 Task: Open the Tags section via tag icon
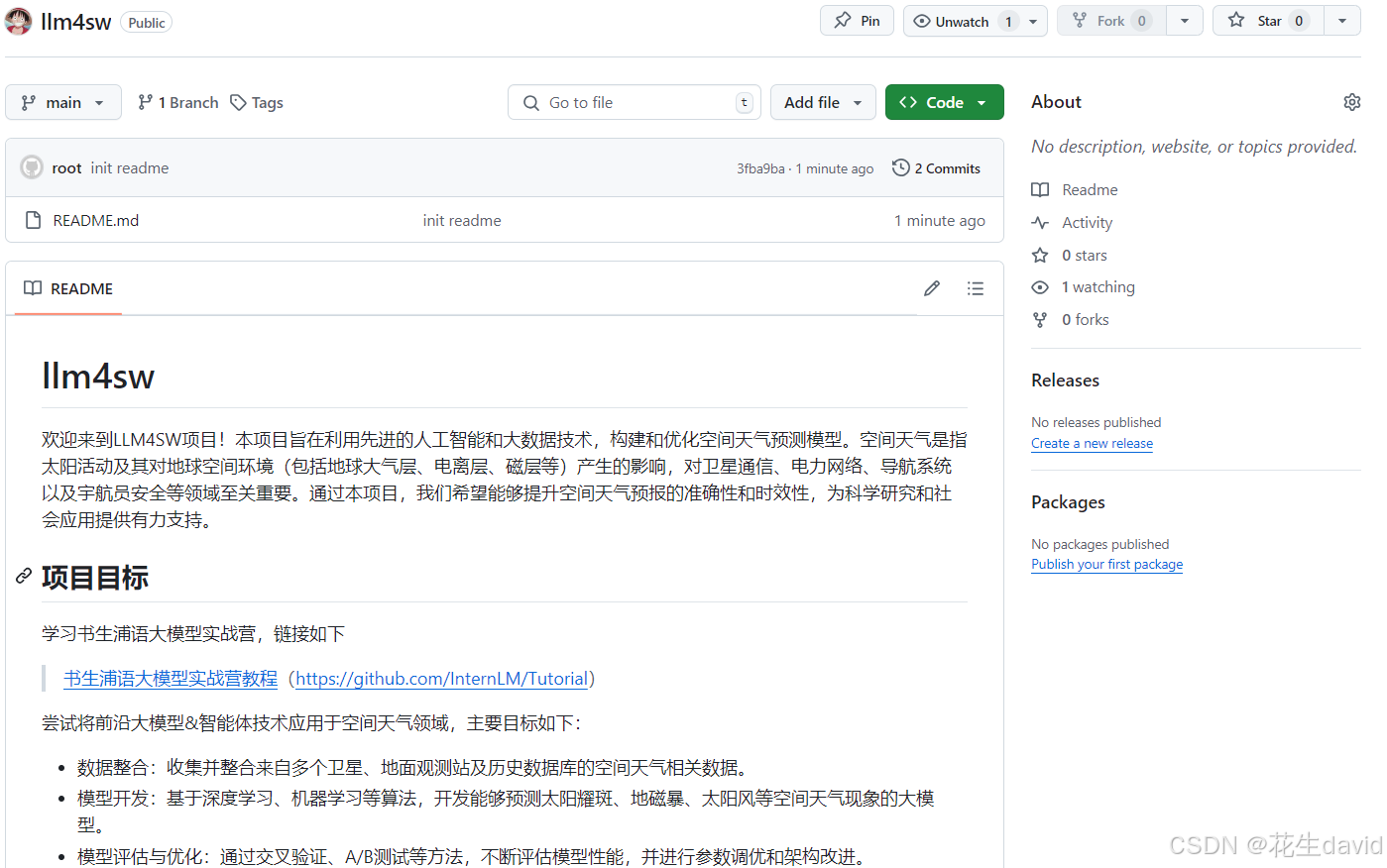click(x=238, y=102)
